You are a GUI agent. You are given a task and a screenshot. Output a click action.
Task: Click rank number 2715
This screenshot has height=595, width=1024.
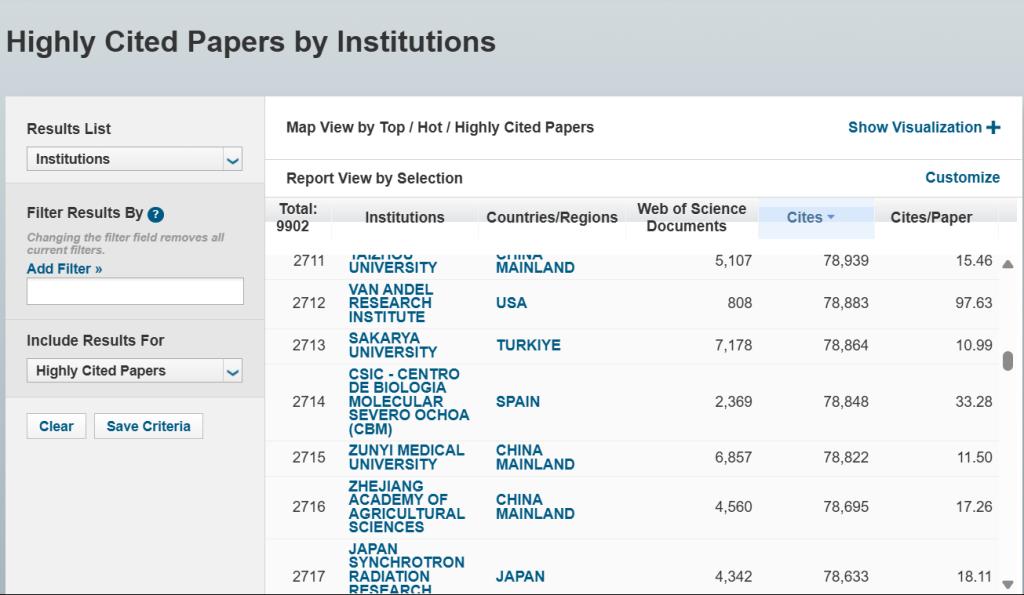[308, 457]
